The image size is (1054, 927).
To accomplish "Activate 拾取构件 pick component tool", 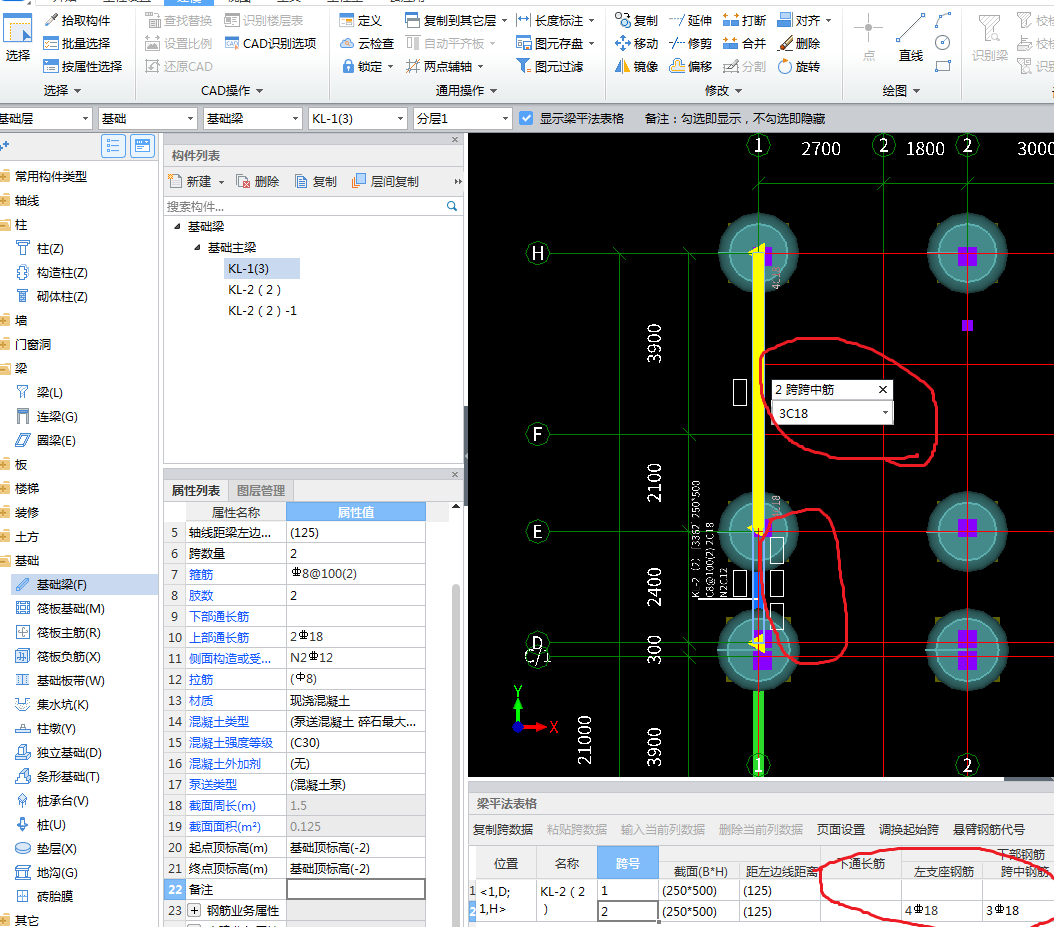I will [x=77, y=20].
